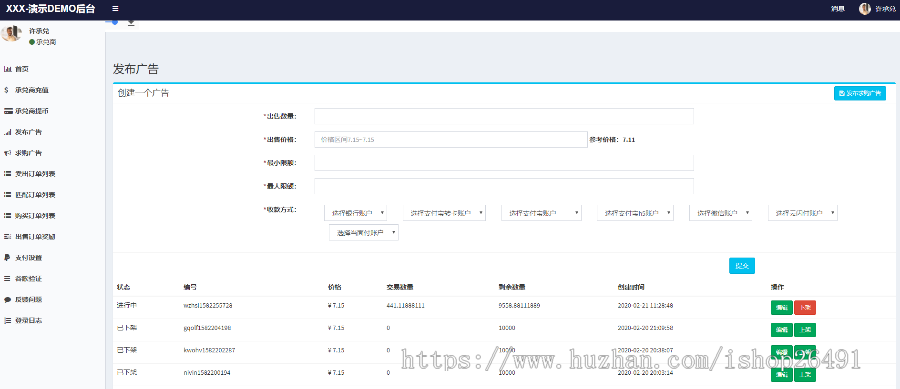
Task: Click the ad number kwphv1582202287
Action: pos(209,350)
